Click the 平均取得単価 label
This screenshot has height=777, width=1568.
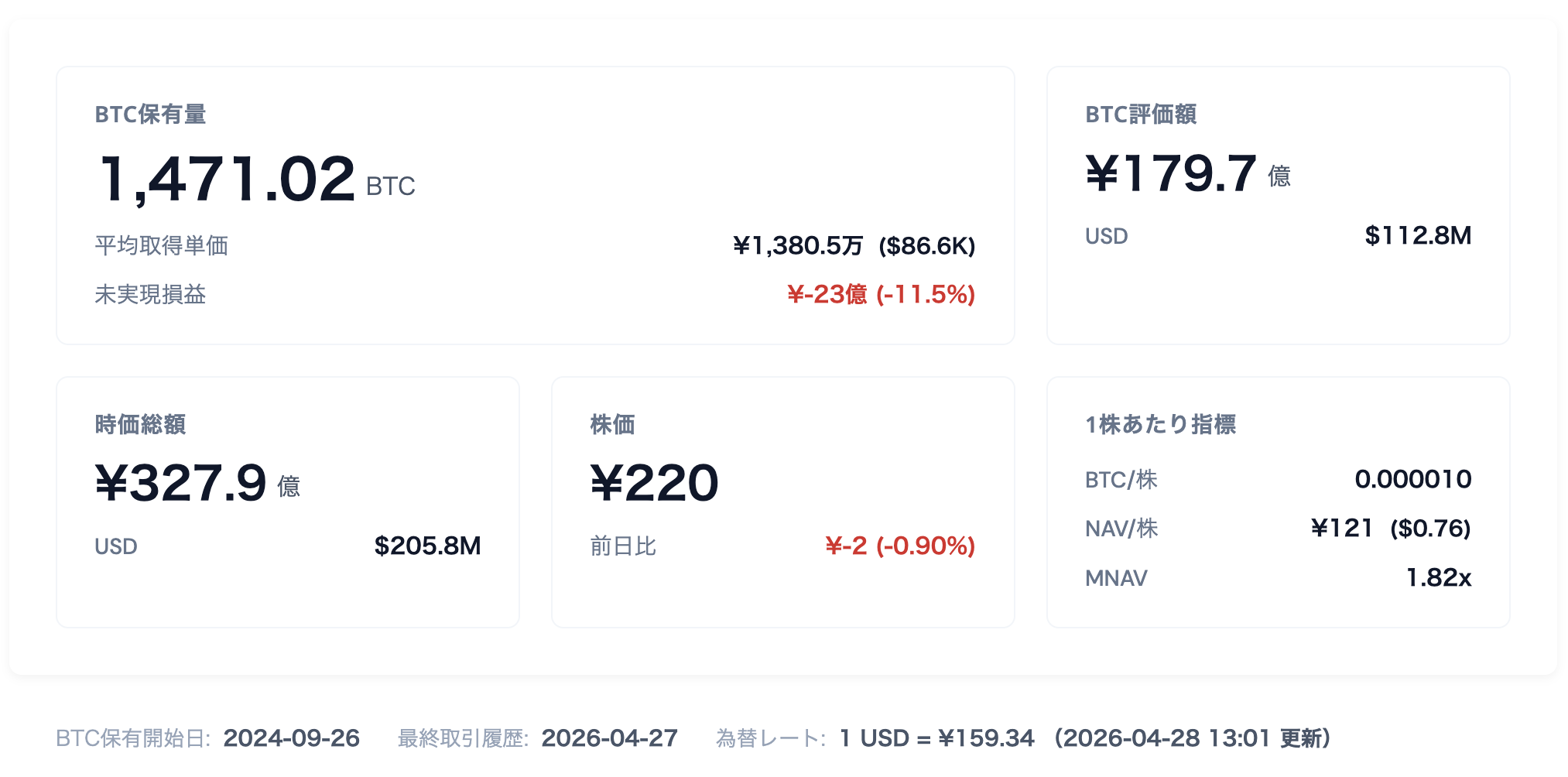pyautogui.click(x=151, y=245)
